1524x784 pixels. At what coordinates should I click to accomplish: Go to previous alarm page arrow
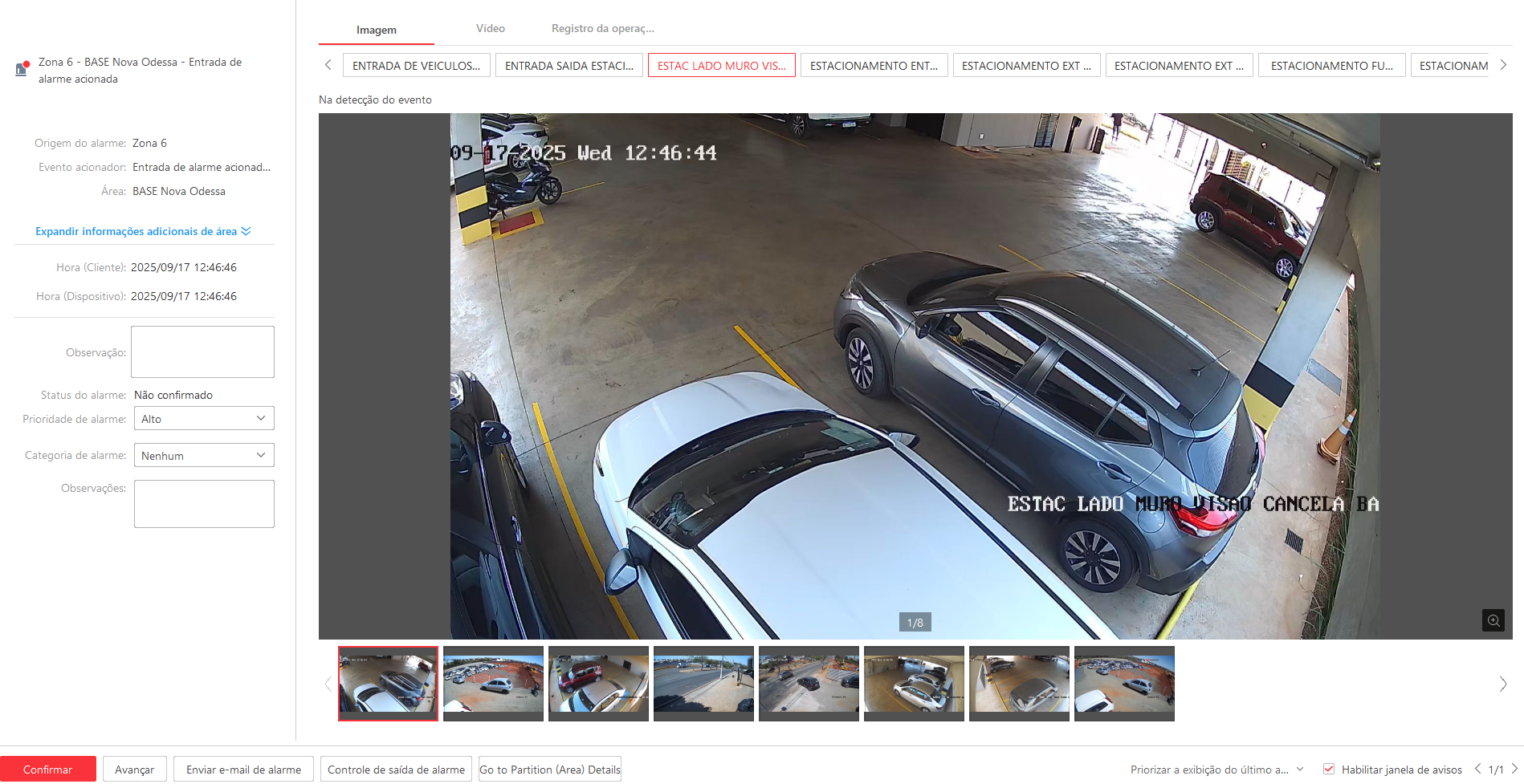1477,769
